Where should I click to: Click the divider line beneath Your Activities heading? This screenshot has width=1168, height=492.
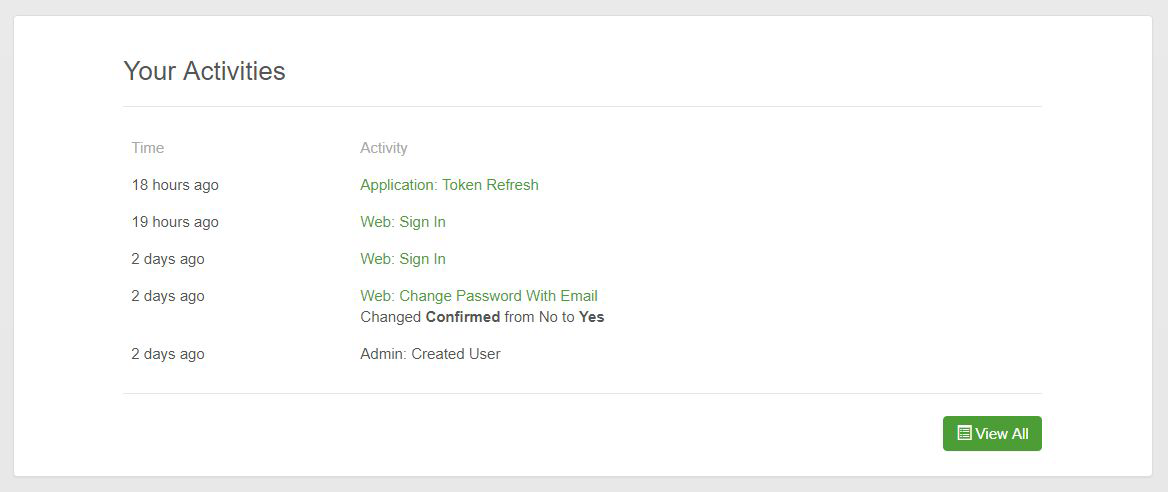pyautogui.click(x=582, y=106)
